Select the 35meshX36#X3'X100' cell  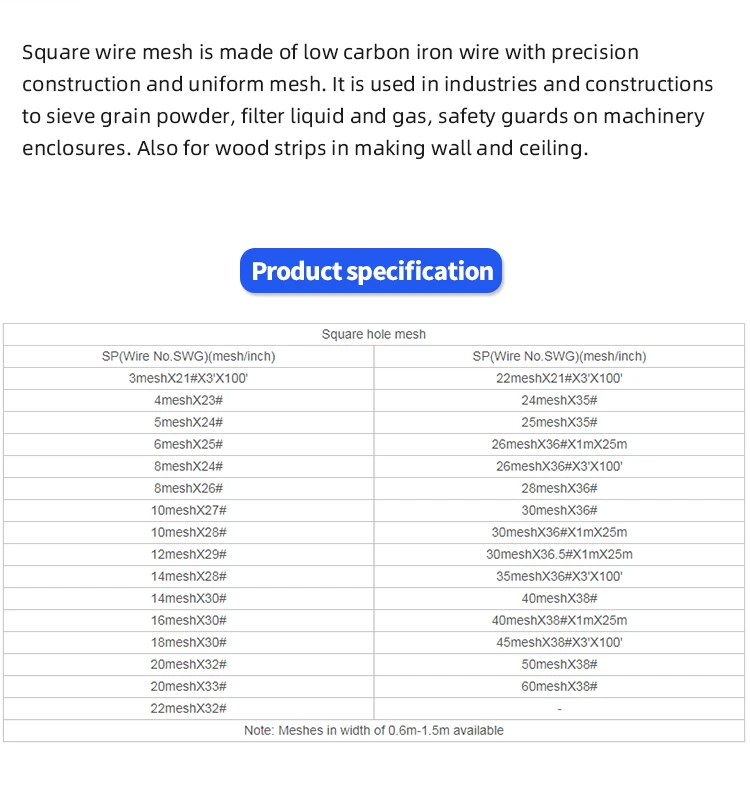(x=559, y=576)
